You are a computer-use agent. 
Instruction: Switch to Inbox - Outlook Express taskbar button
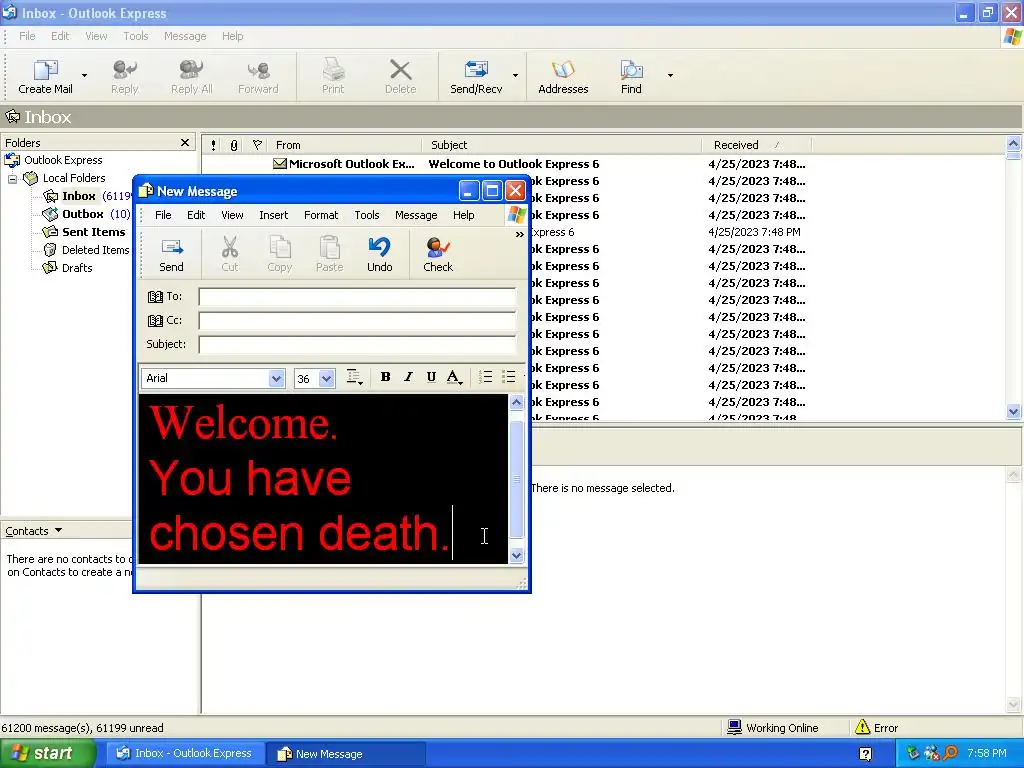click(185, 754)
